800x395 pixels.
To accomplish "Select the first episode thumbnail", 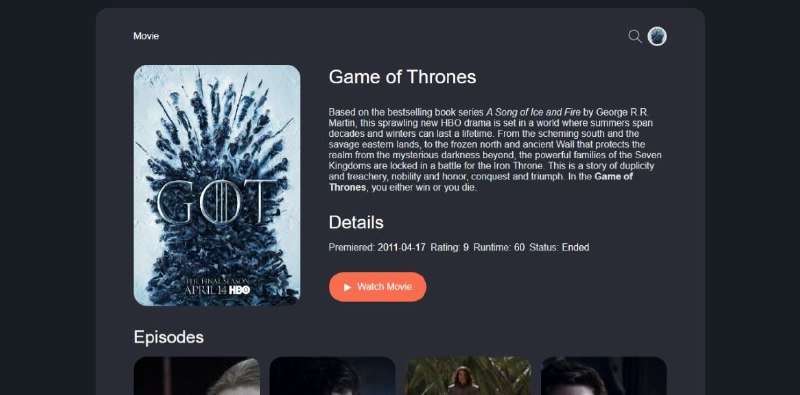I will [197, 376].
